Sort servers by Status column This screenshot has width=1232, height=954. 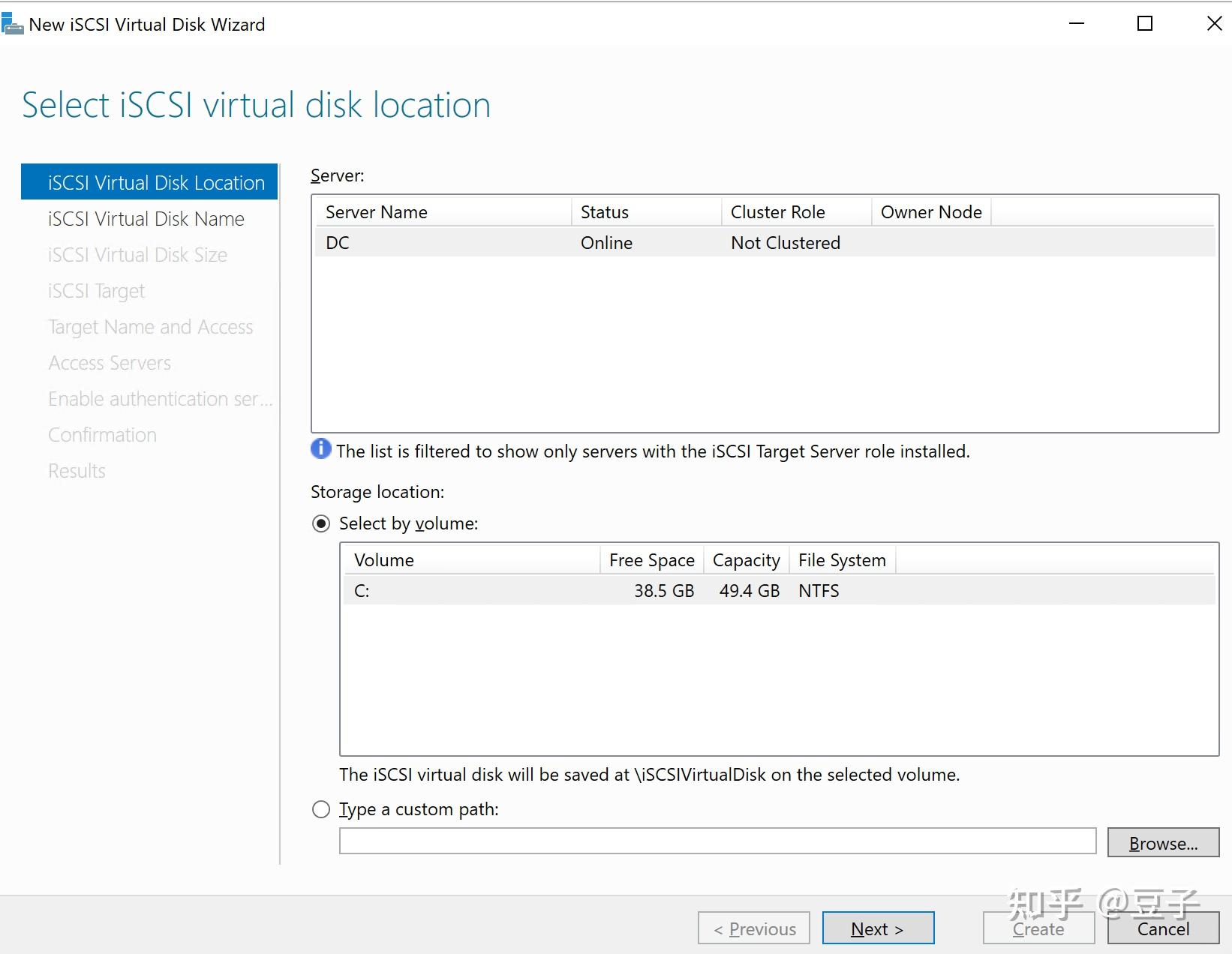tap(645, 212)
